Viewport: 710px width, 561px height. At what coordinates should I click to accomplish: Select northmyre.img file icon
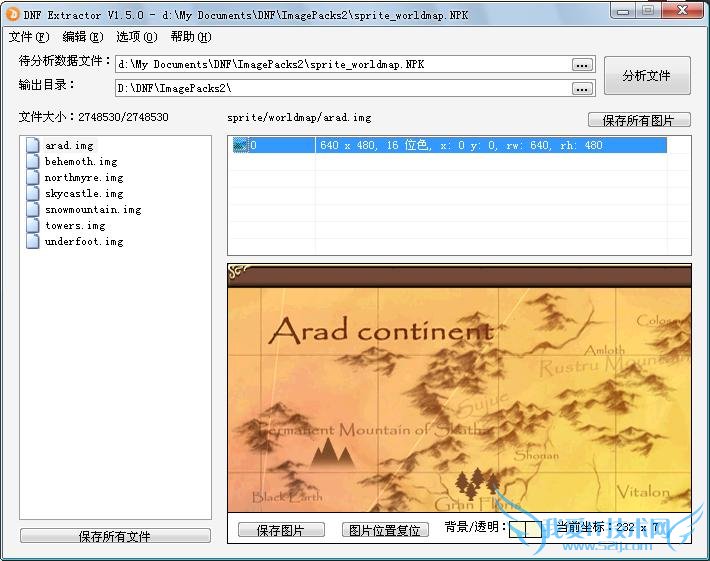[x=33, y=177]
